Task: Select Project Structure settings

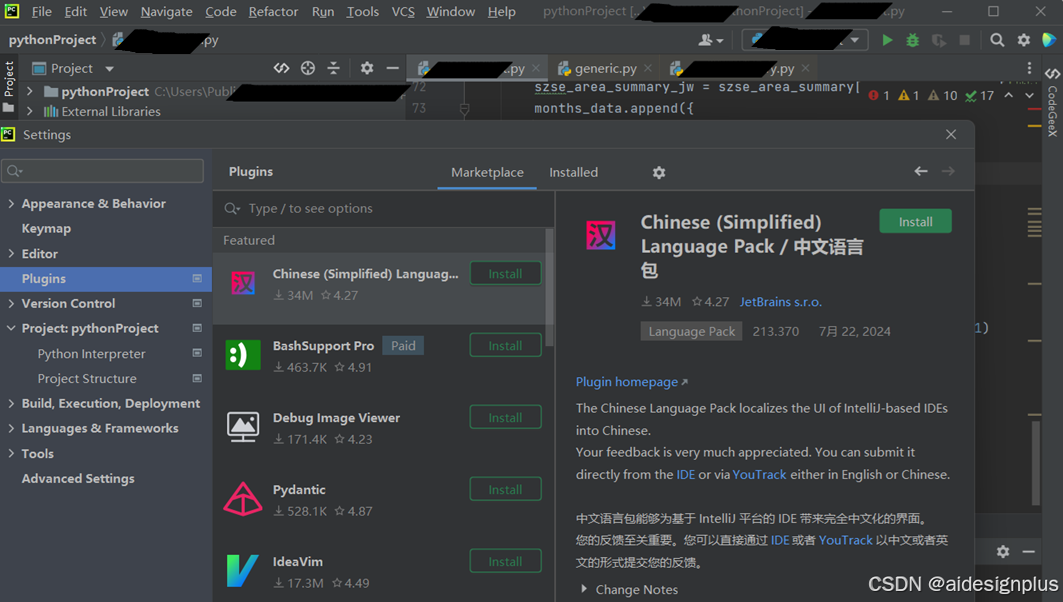Action: point(87,378)
